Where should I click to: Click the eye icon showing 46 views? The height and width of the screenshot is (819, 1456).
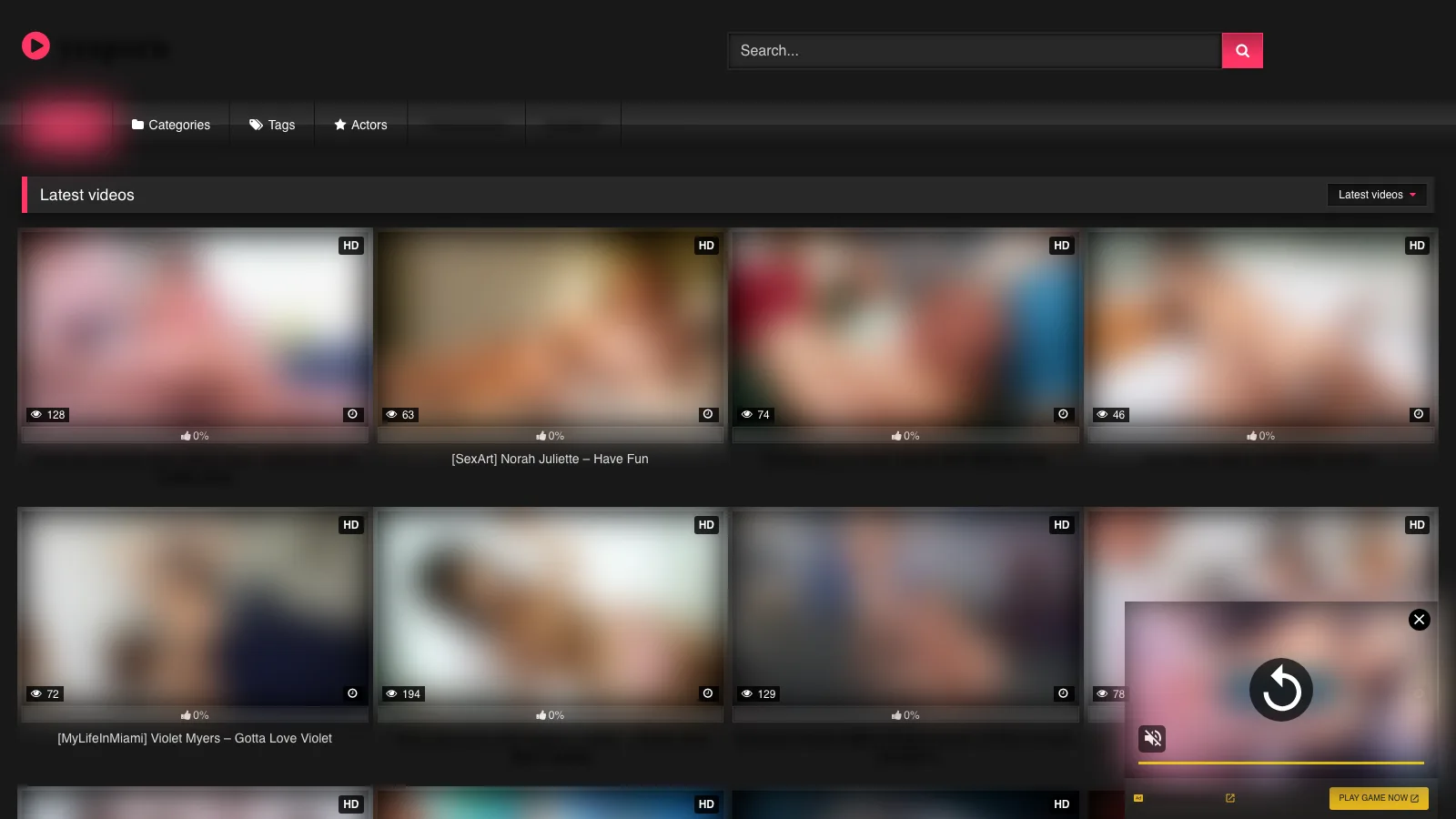(1102, 415)
